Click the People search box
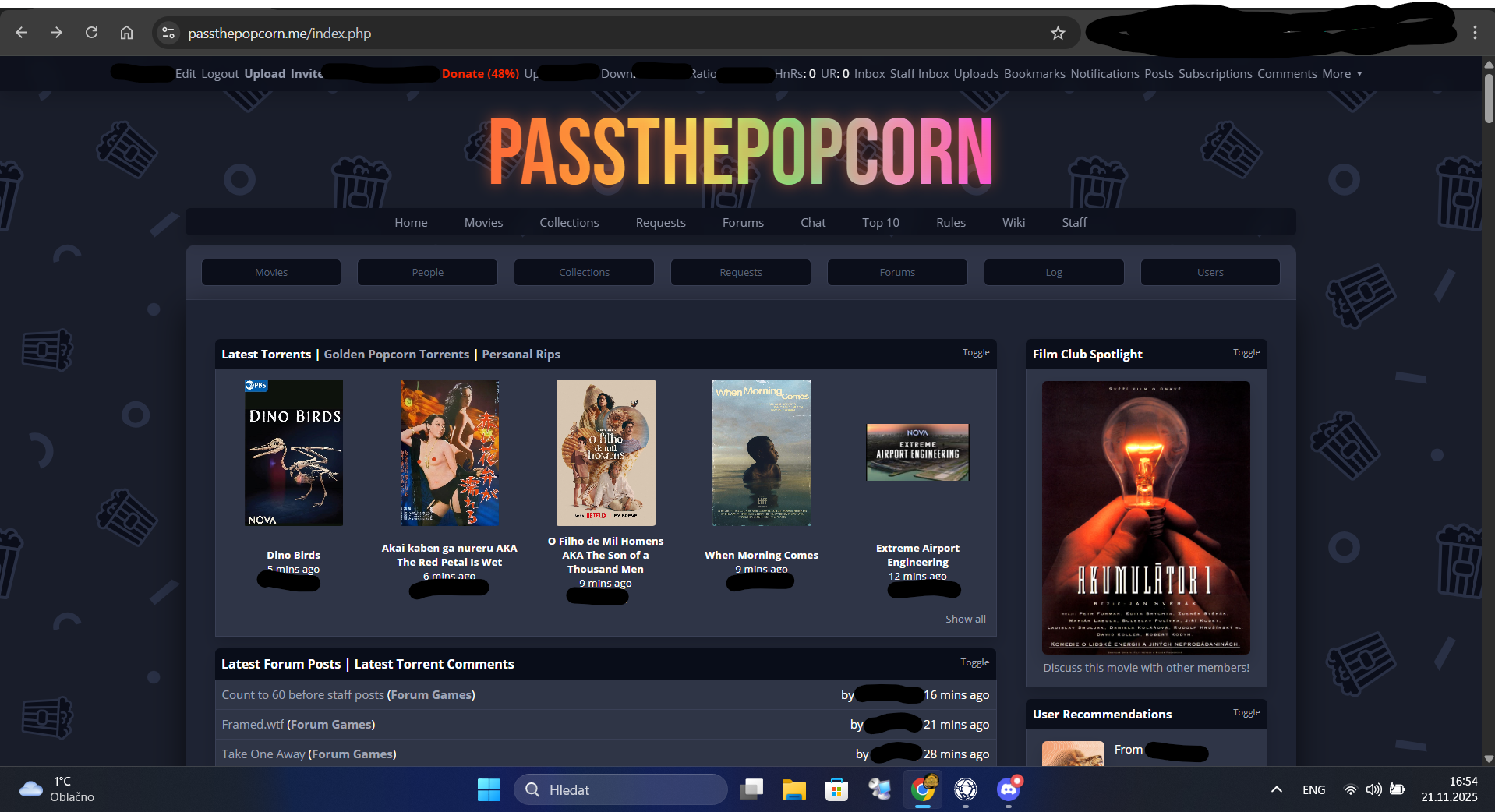The image size is (1495, 812). click(x=428, y=272)
